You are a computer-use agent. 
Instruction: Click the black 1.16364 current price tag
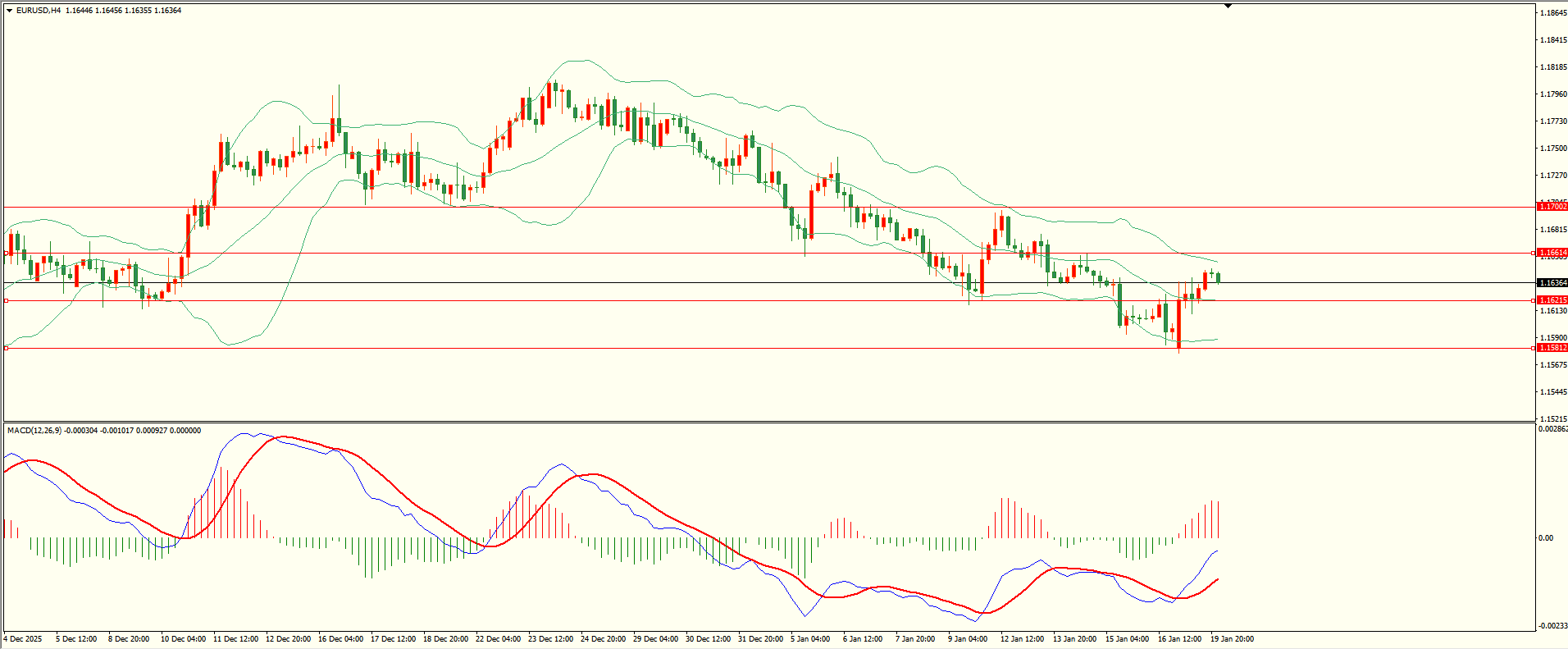pos(1552,283)
